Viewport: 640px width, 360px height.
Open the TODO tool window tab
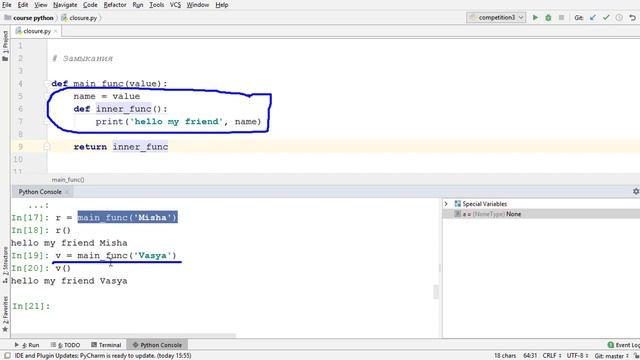tap(66, 345)
